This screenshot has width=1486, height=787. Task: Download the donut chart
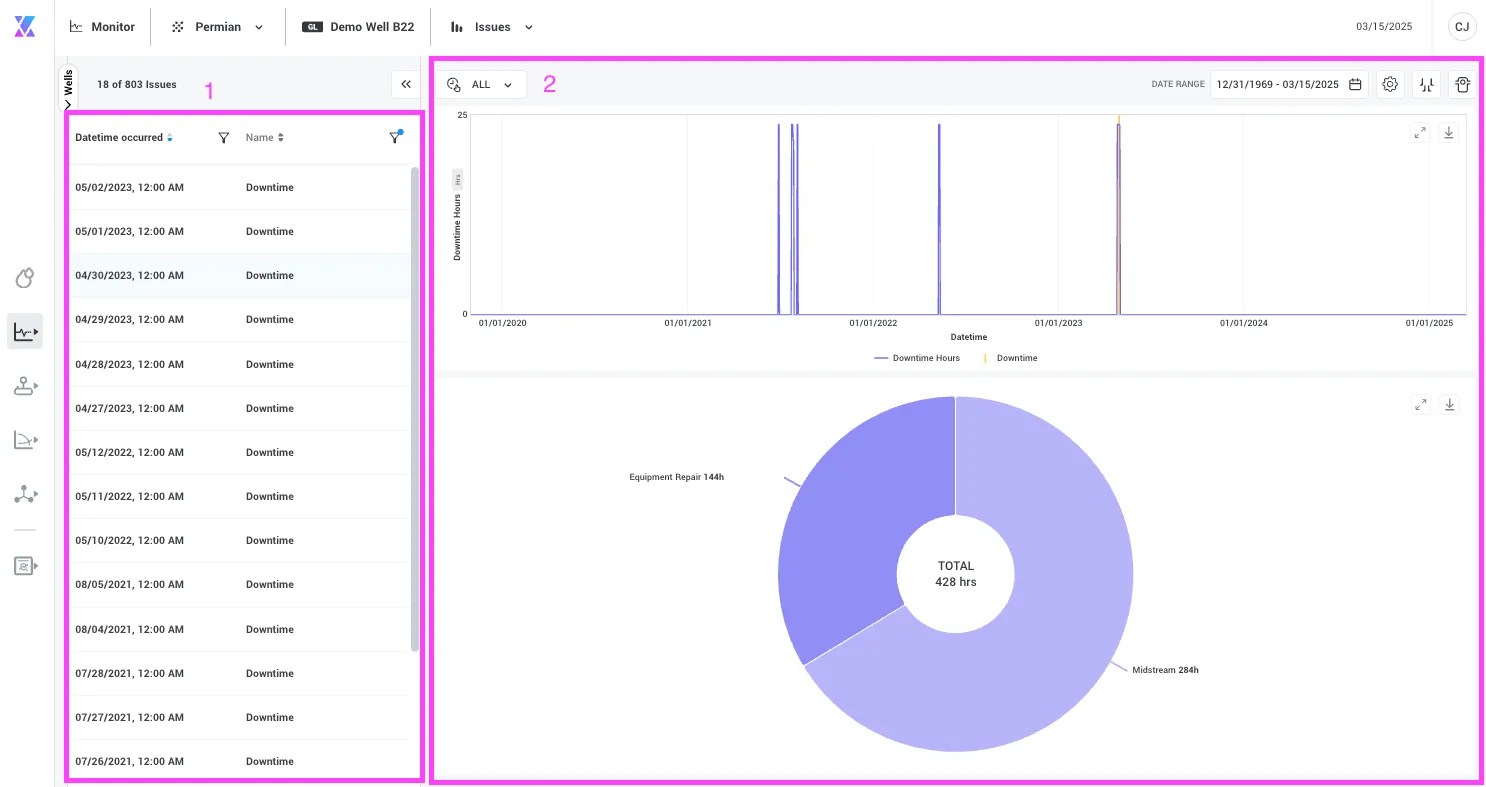[x=1449, y=404]
